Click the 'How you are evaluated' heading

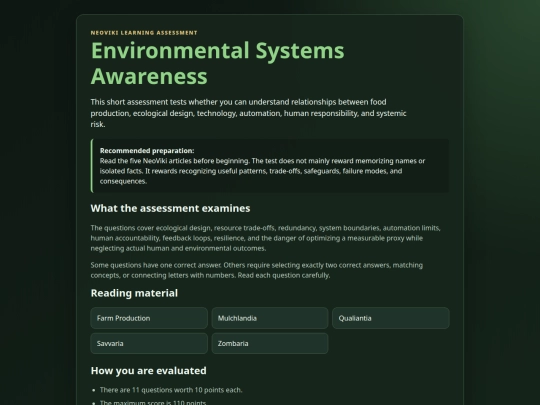click(148, 371)
